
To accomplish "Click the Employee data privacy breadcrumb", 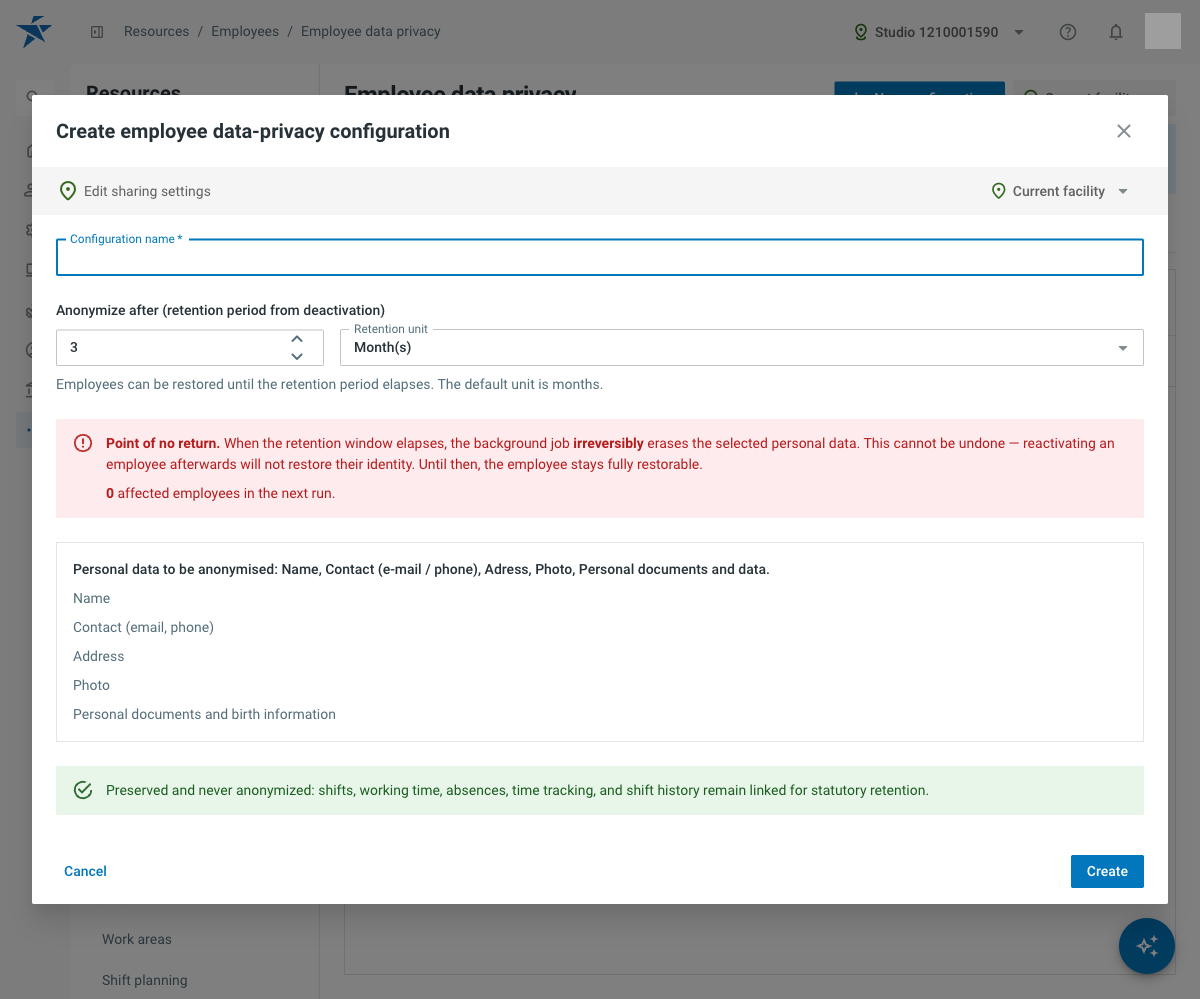I will (x=371, y=31).
